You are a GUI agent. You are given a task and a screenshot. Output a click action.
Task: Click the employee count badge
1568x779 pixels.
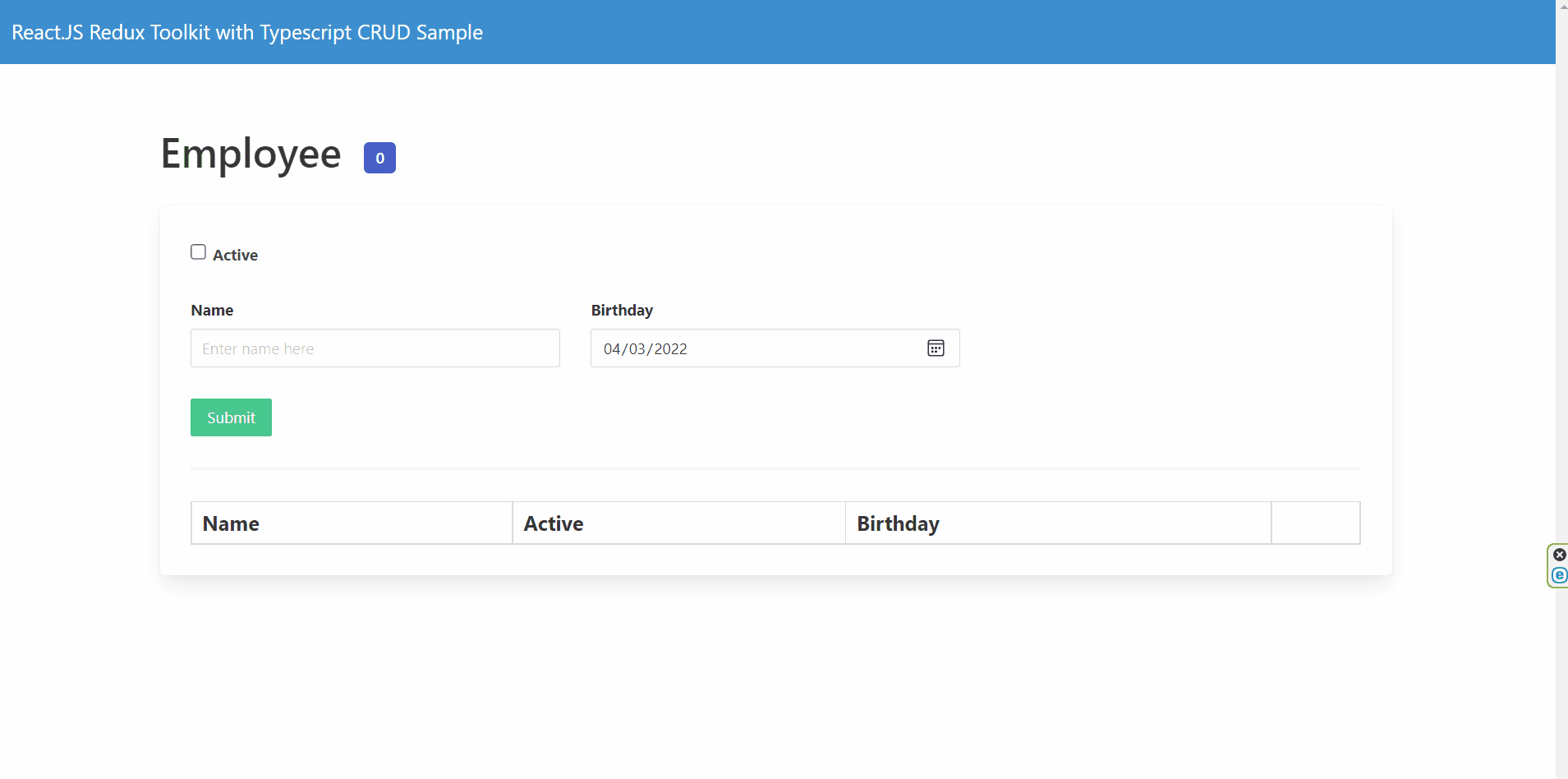(x=379, y=158)
